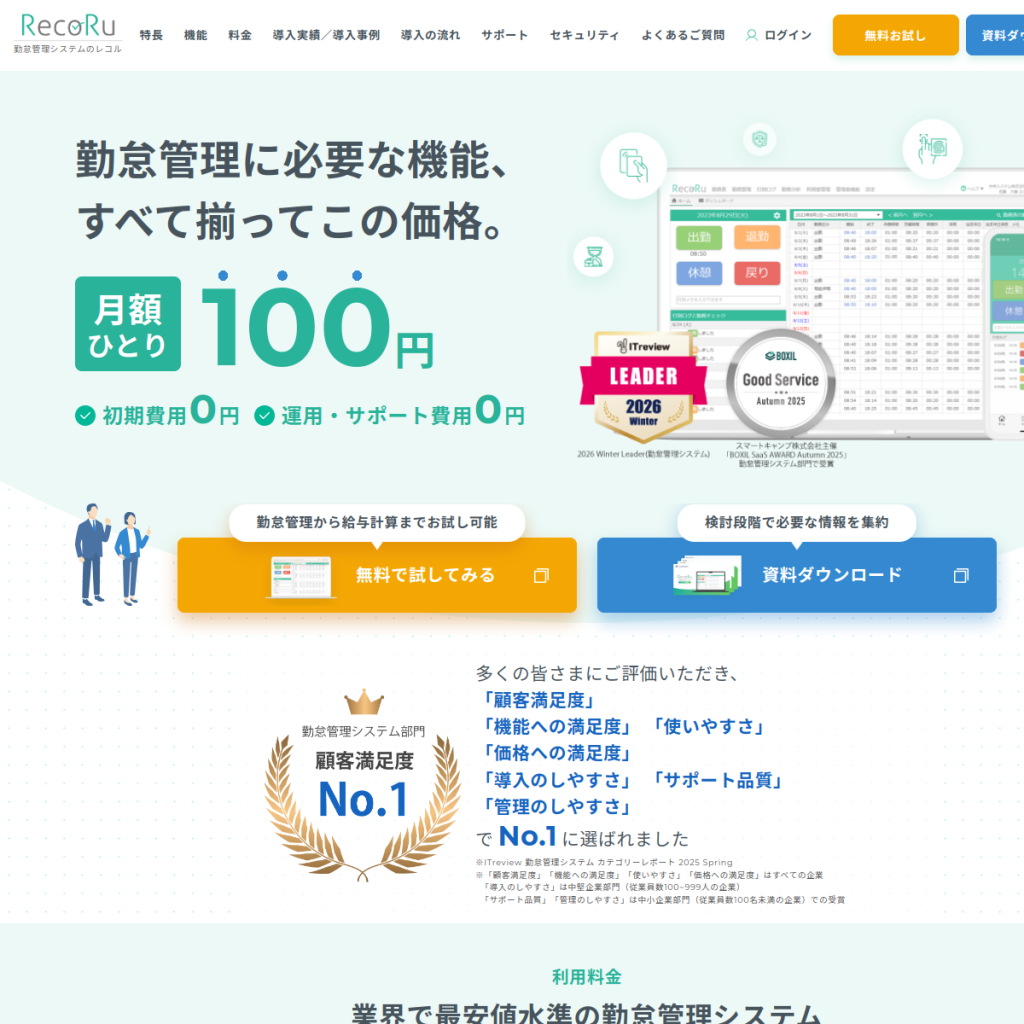Click the 出勤 button in screenshot

(x=699, y=237)
